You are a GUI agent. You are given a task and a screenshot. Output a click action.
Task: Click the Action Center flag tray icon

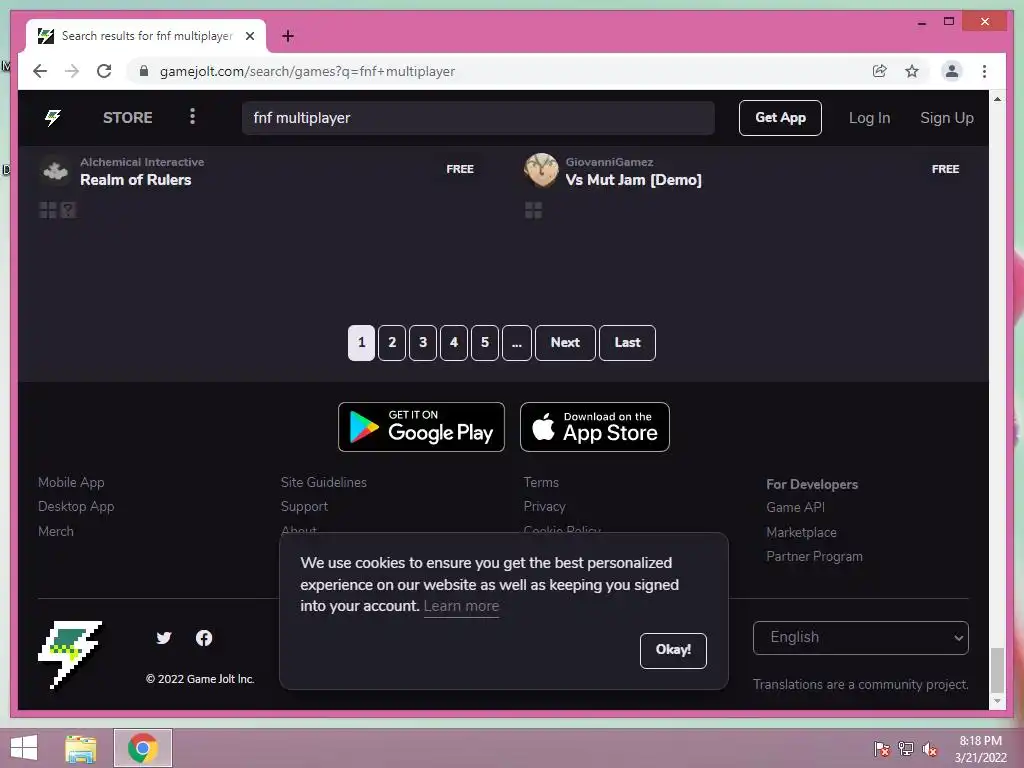click(882, 749)
